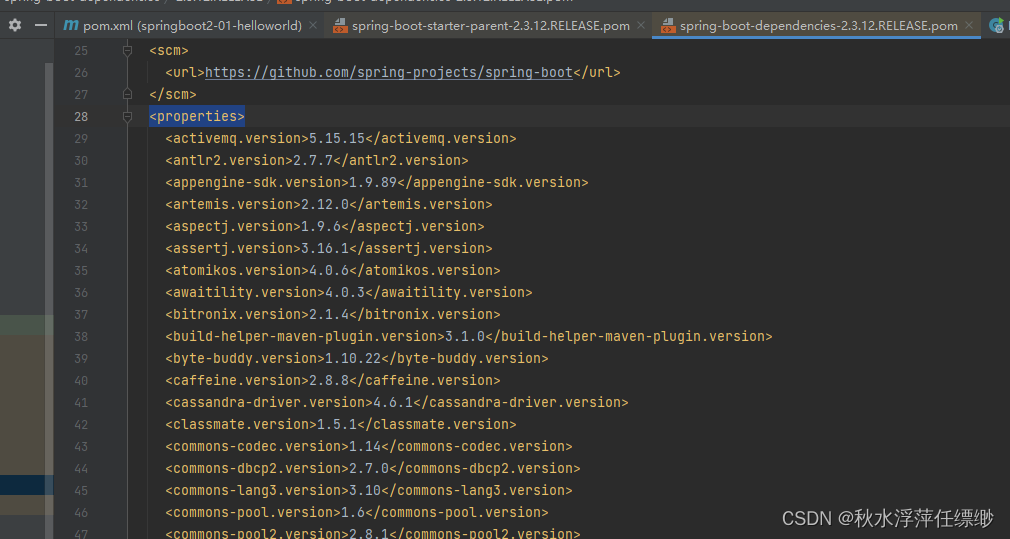Screen dimensions: 1010x539
Task: Click cassandra-driver.version 4.6.1 line
Action: tap(397, 402)
